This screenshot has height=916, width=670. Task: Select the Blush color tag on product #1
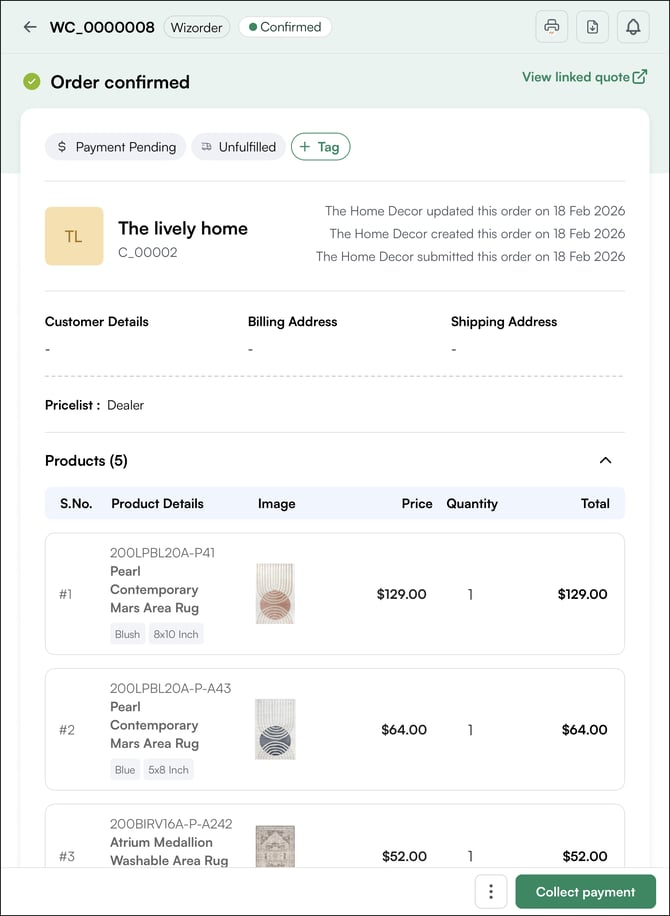127,633
